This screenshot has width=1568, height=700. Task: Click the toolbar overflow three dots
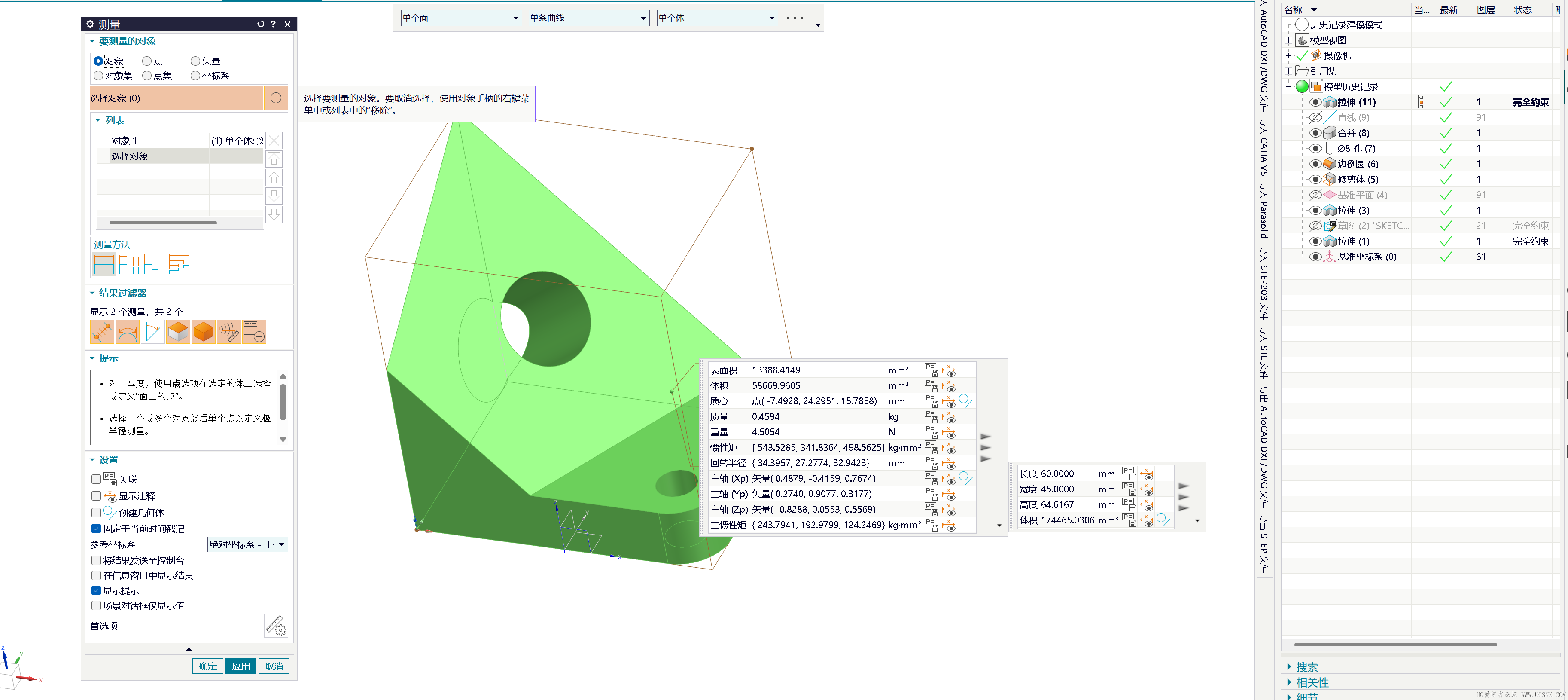click(795, 18)
